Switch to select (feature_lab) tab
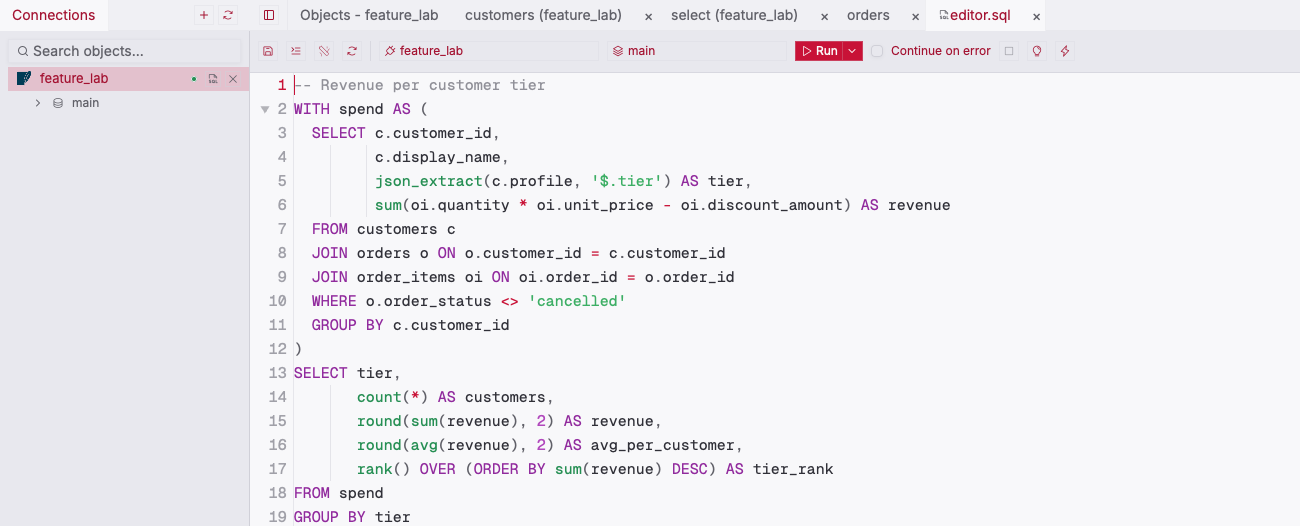The height and width of the screenshot is (526, 1300). click(734, 15)
